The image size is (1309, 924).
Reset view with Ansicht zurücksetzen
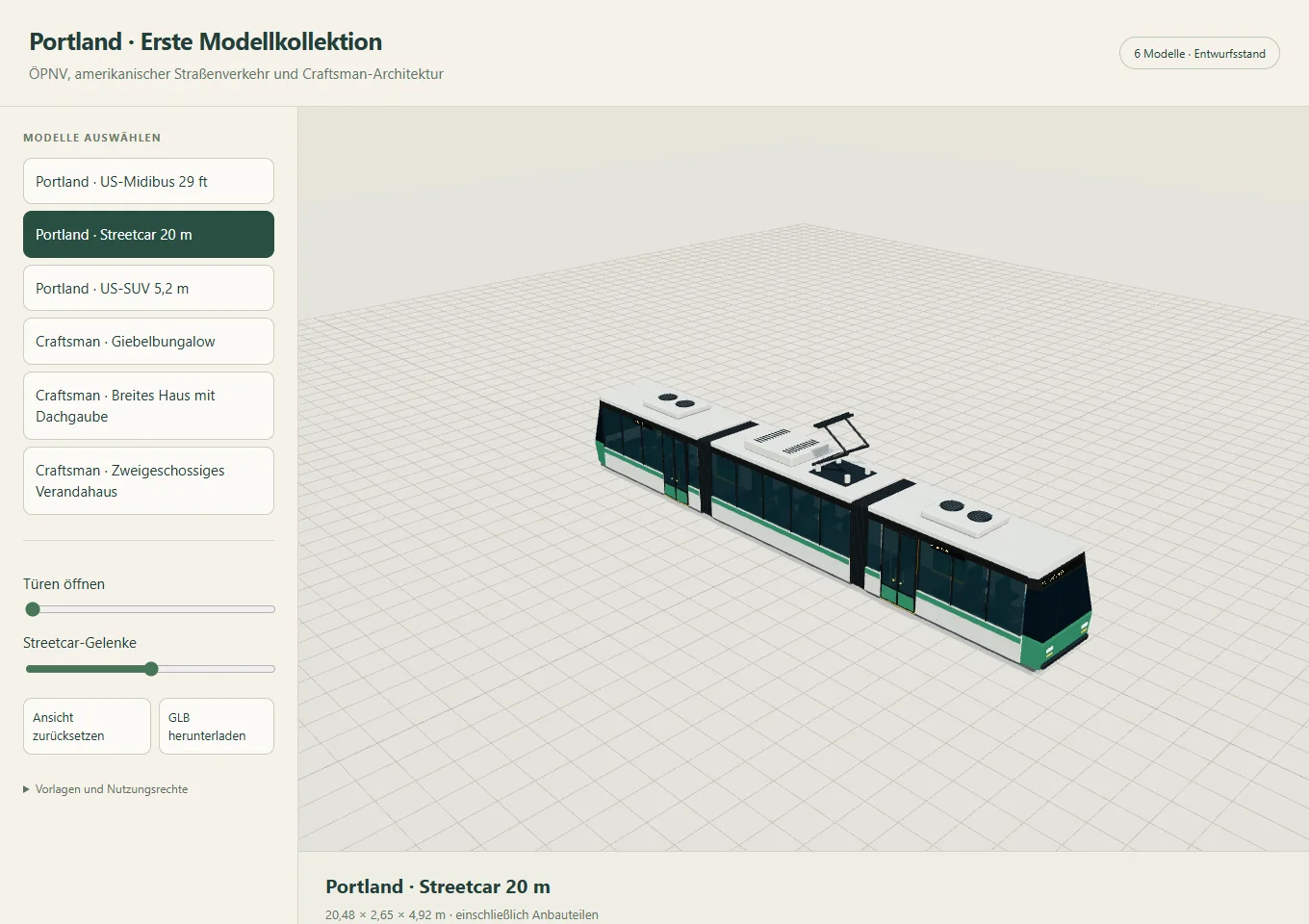87,726
